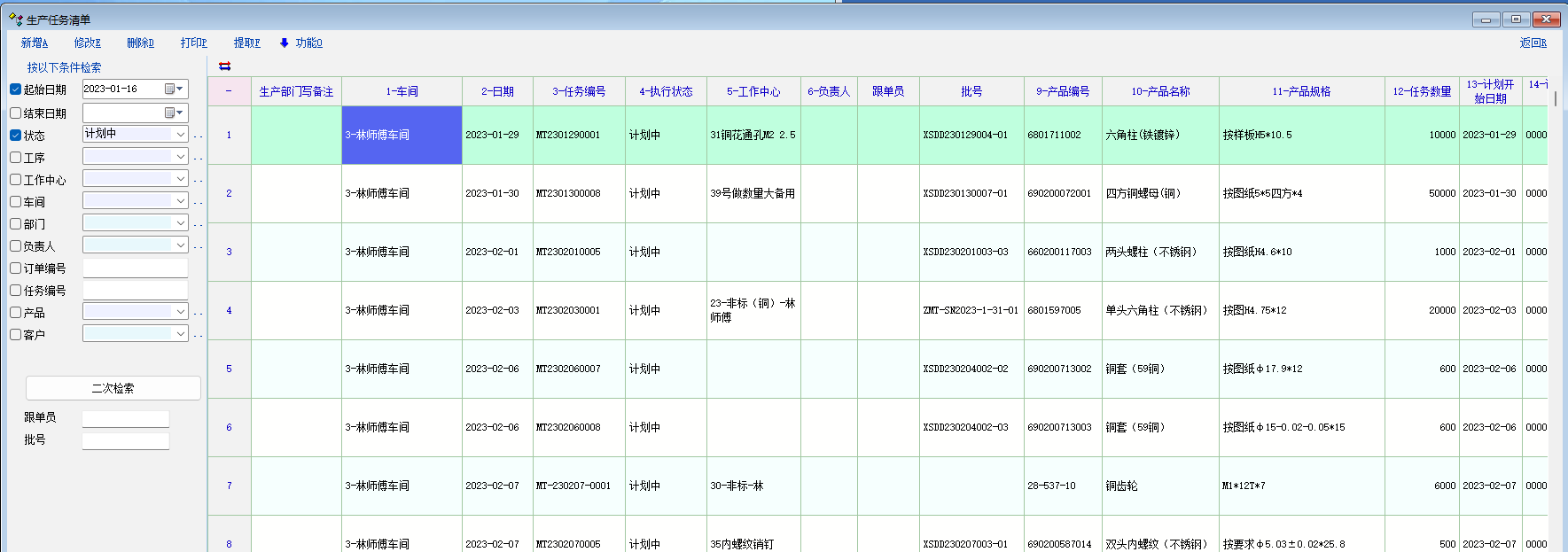Enable the 工作中心 filter checkbox

coord(16,180)
